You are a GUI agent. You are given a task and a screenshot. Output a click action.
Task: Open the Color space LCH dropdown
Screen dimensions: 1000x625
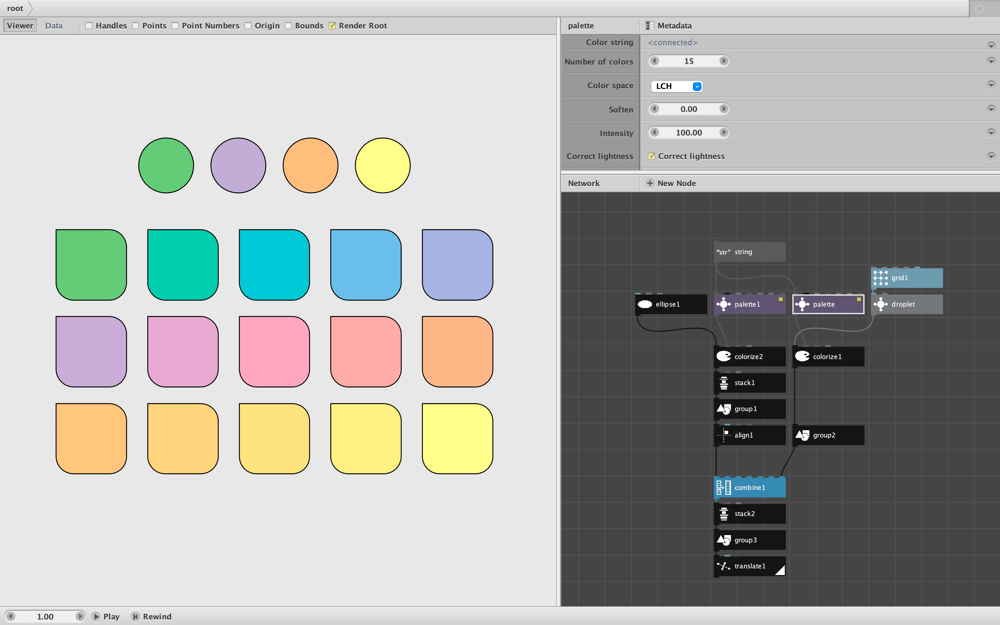click(x=677, y=86)
